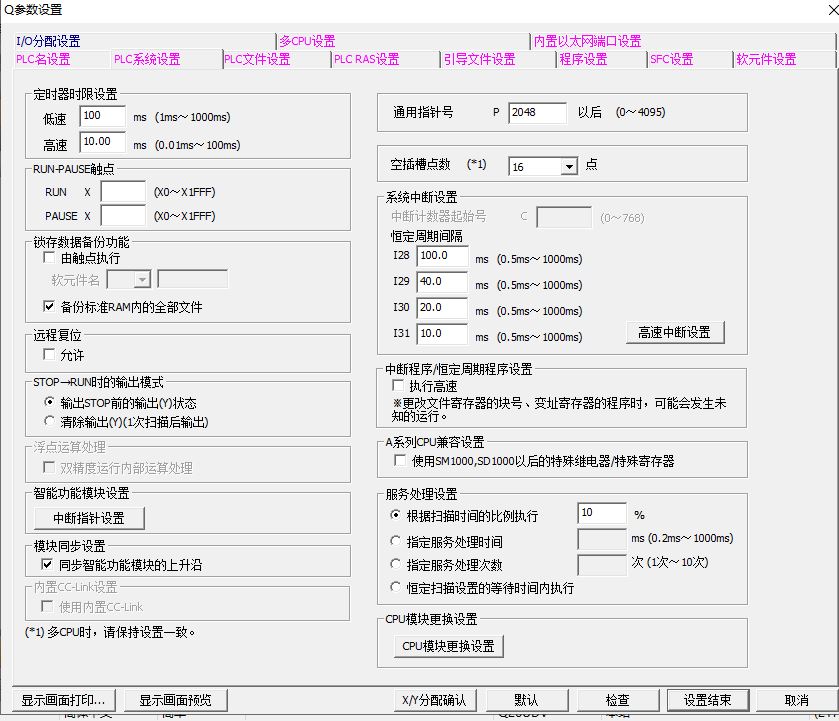Click the I28 interval input field
The image size is (839, 721).
point(442,258)
